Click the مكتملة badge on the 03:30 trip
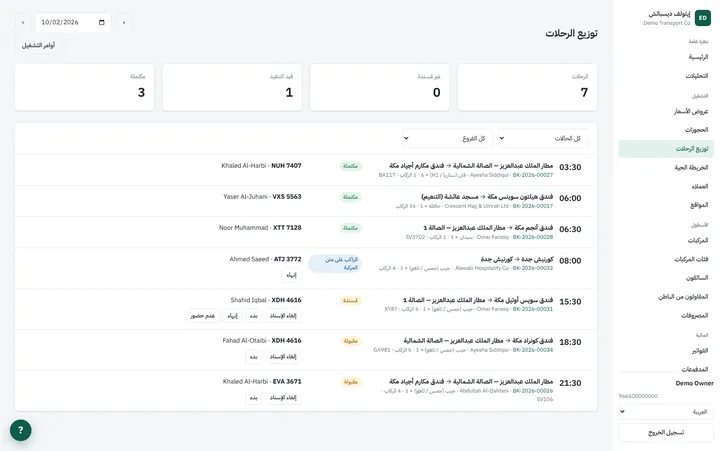Screen dimensions: 720x451 pos(350,166)
